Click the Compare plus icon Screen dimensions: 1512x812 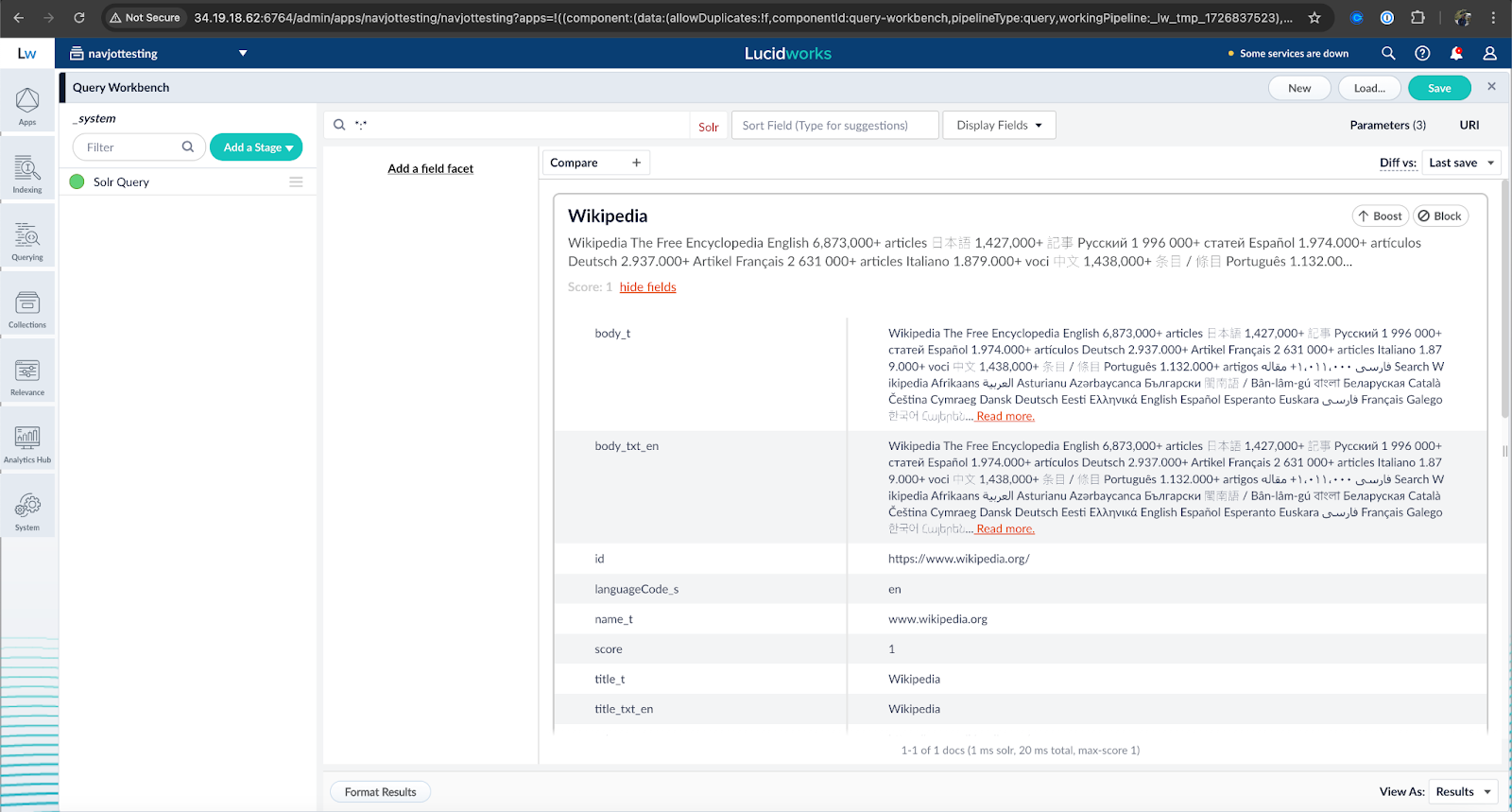637,163
